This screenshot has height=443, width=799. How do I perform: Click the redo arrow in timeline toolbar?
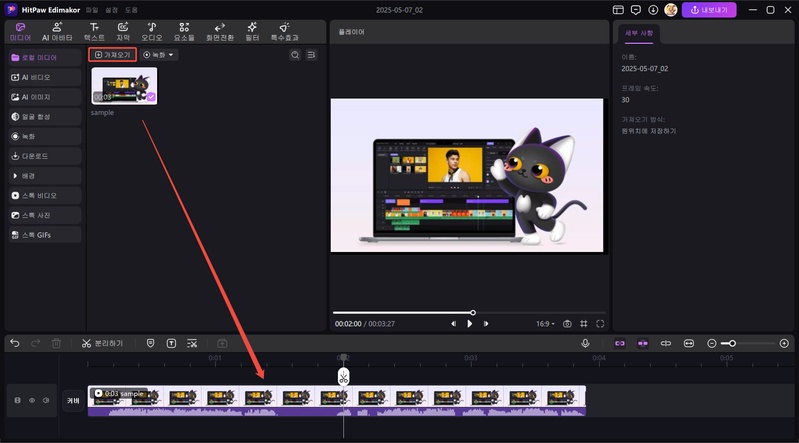pyautogui.click(x=35, y=343)
